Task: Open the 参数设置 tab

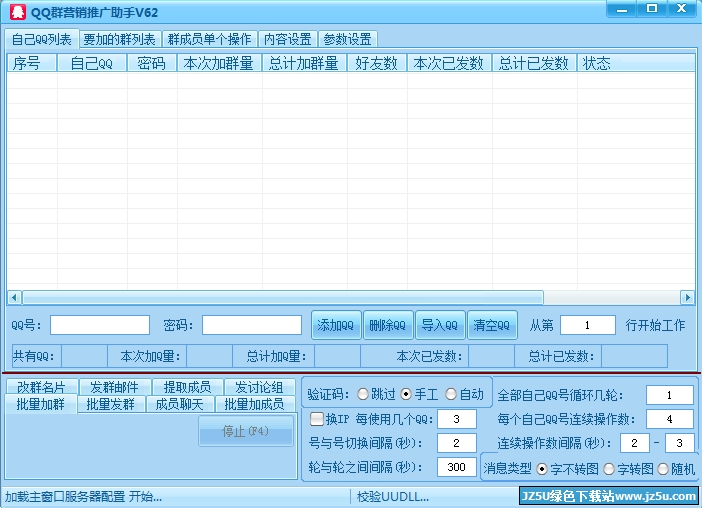Action: pyautogui.click(x=347, y=39)
